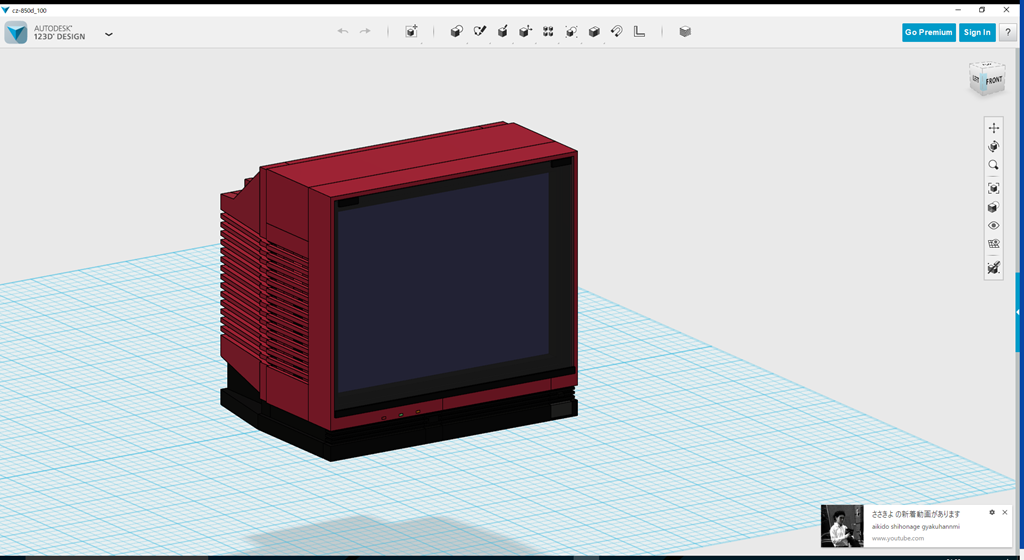This screenshot has width=1024, height=560.
Task: Click the Redo arrow in toolbar
Action: pos(365,32)
